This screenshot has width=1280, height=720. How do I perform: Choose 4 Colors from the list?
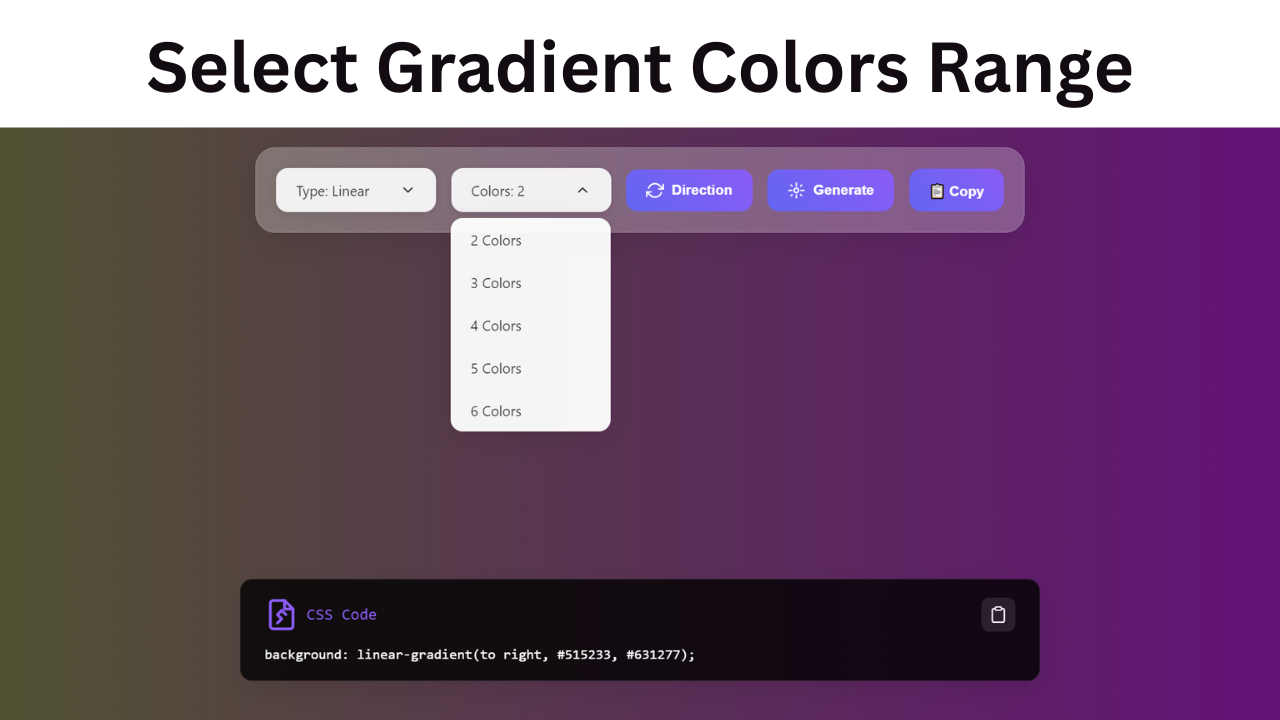[x=496, y=326]
